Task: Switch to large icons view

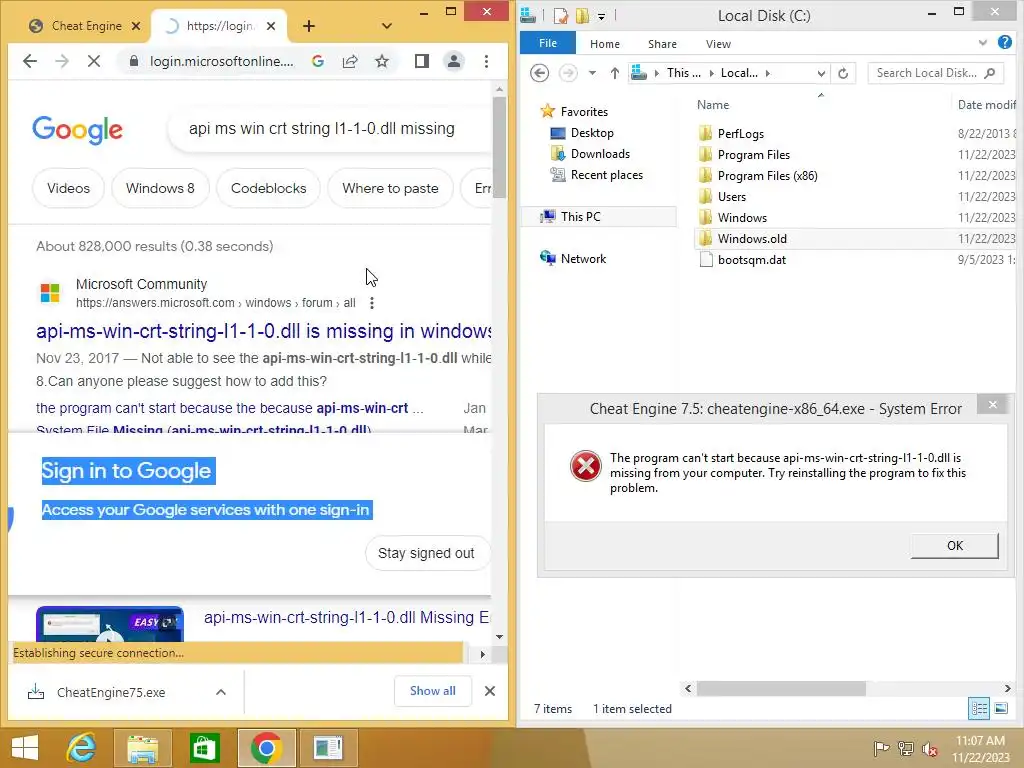Action: (x=1000, y=708)
